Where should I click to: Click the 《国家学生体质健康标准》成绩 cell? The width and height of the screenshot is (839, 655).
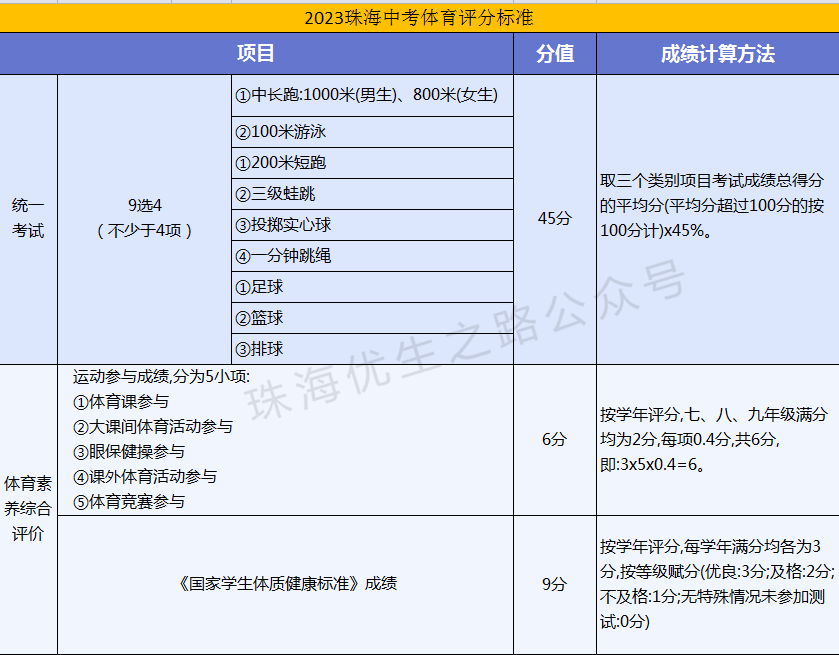click(285, 584)
